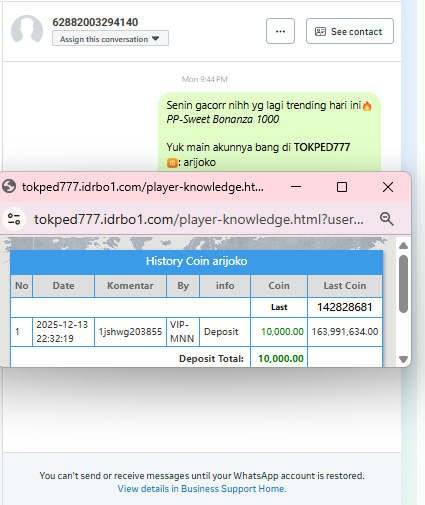Click the site information icon in address bar
The width and height of the screenshot is (425, 505).
14,219
